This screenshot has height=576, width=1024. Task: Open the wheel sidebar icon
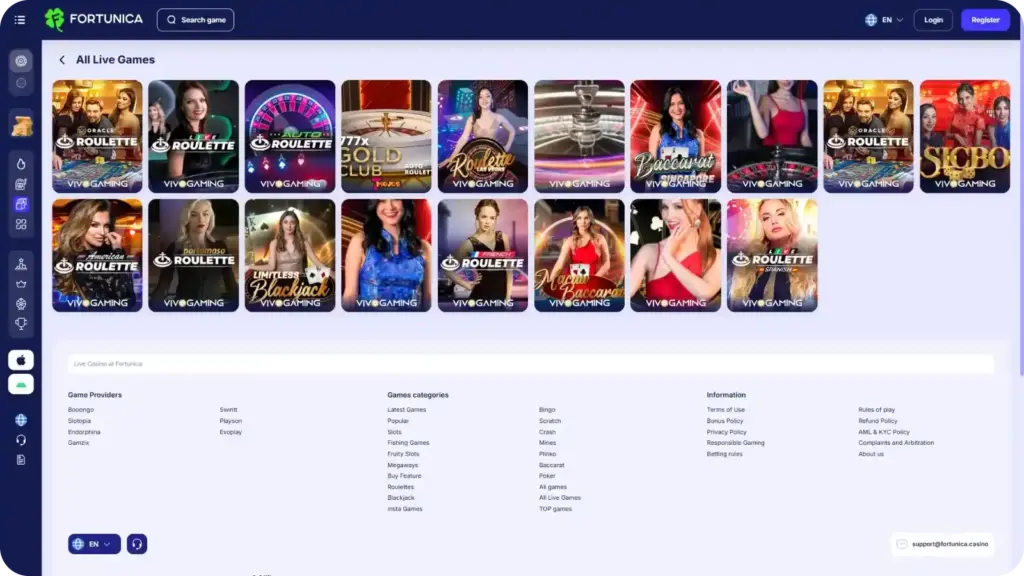pyautogui.click(x=21, y=304)
